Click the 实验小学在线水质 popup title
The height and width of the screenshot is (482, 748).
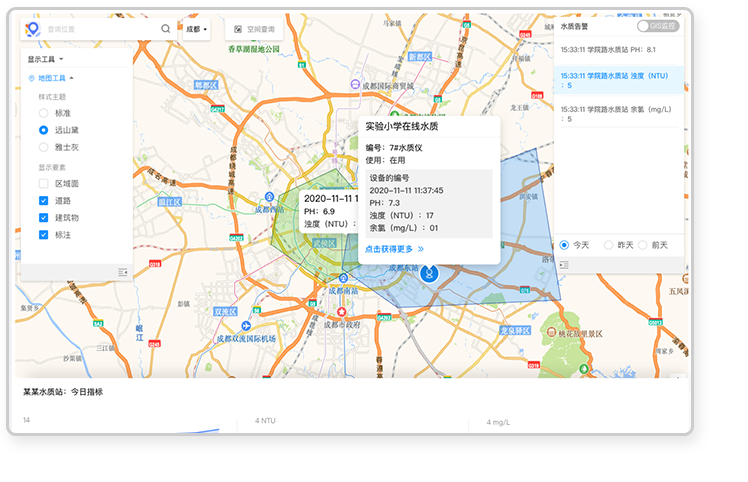402,126
